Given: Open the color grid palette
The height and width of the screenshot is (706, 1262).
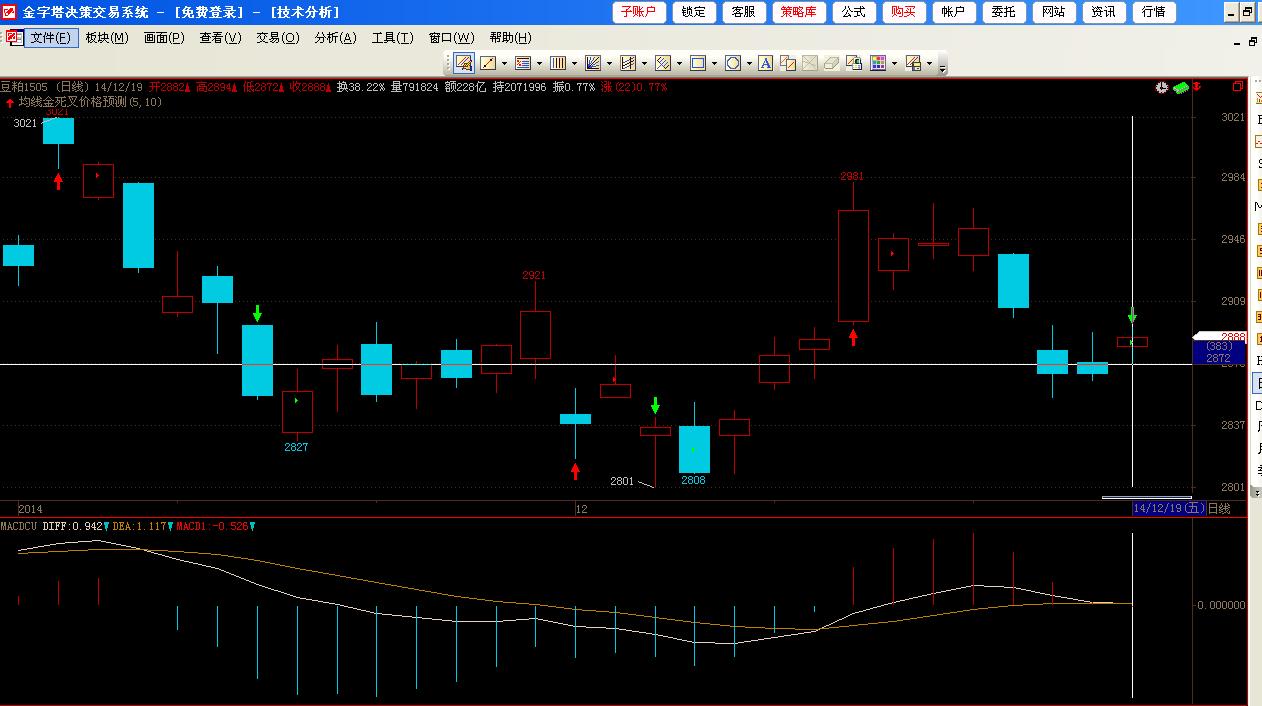Looking at the screenshot, I should [878, 63].
